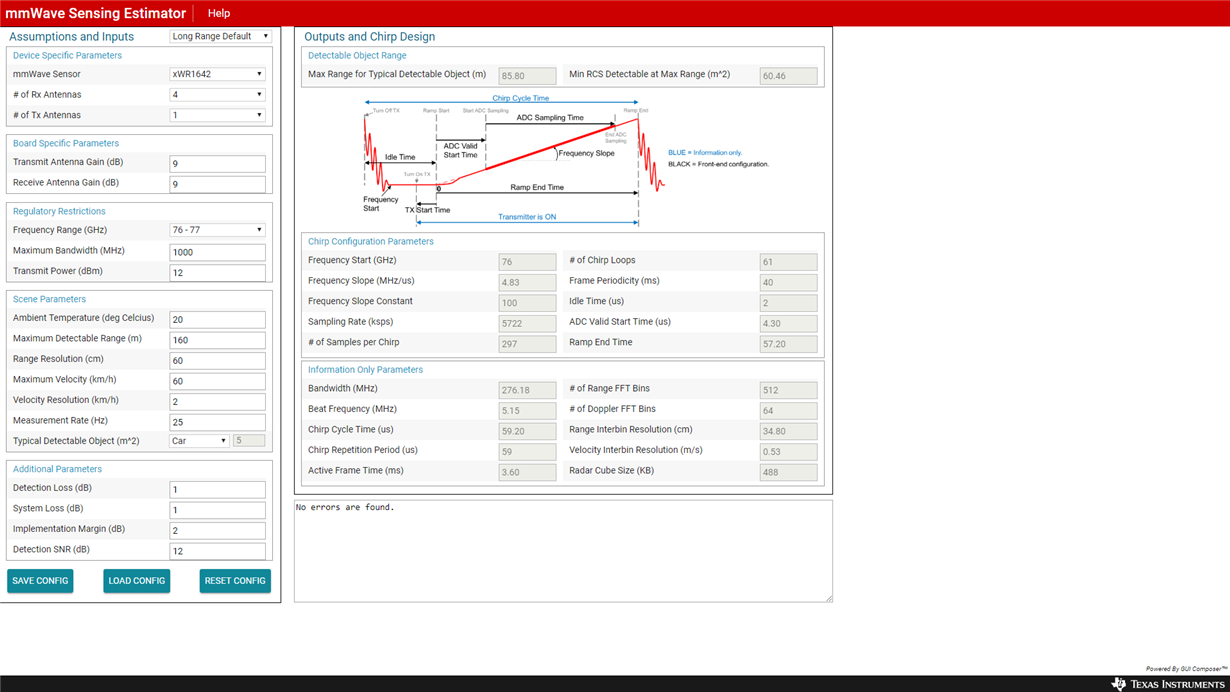This screenshot has height=692, width=1230.
Task: Click the Maximum Bandwidth (MHz) field
Action: [x=217, y=252]
